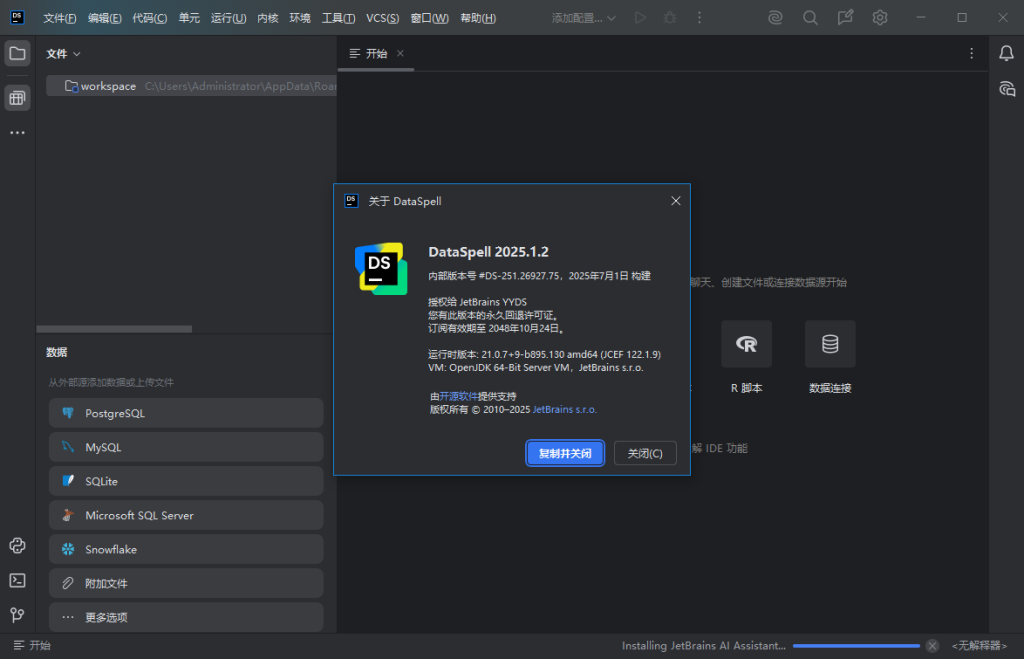Image resolution: width=1024 pixels, height=659 pixels.
Task: Add a PostgreSQL data source
Action: coord(186,413)
